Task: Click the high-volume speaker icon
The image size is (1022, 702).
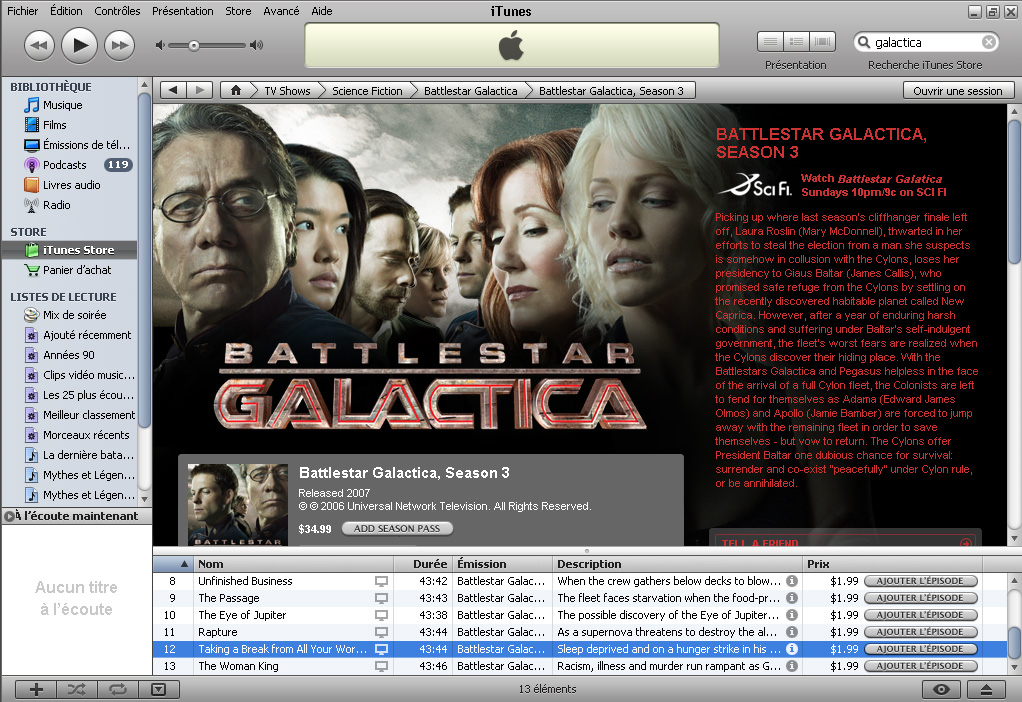Action: (257, 45)
